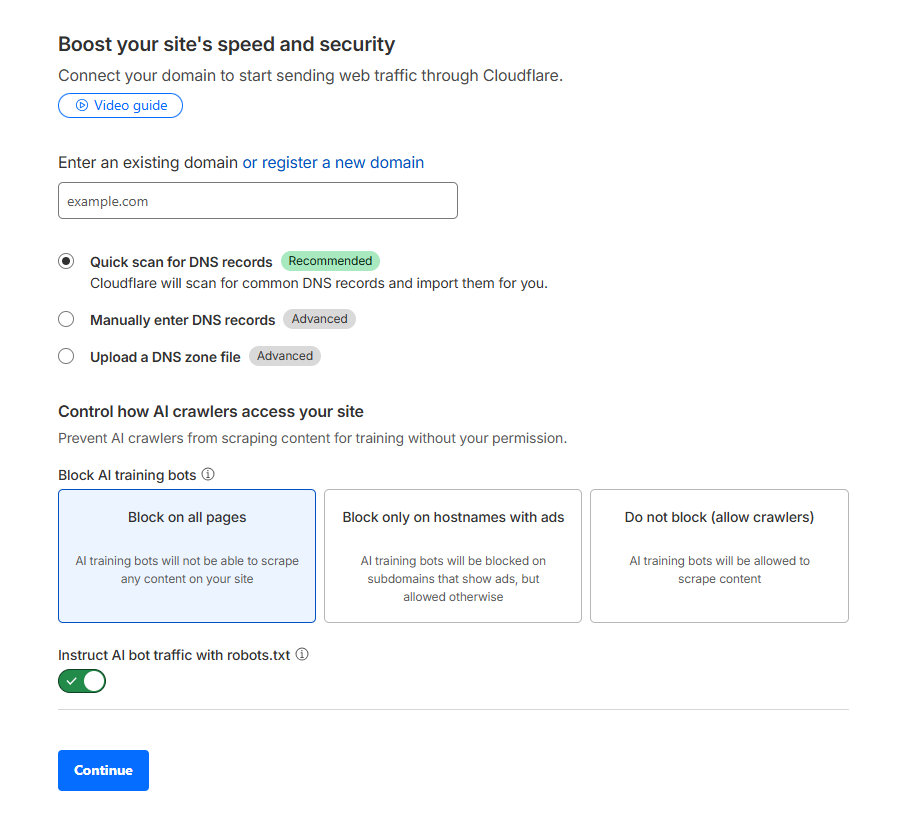903x813 pixels.
Task: Click Advanced badge beside Upload DNS zone file
Action: click(284, 356)
